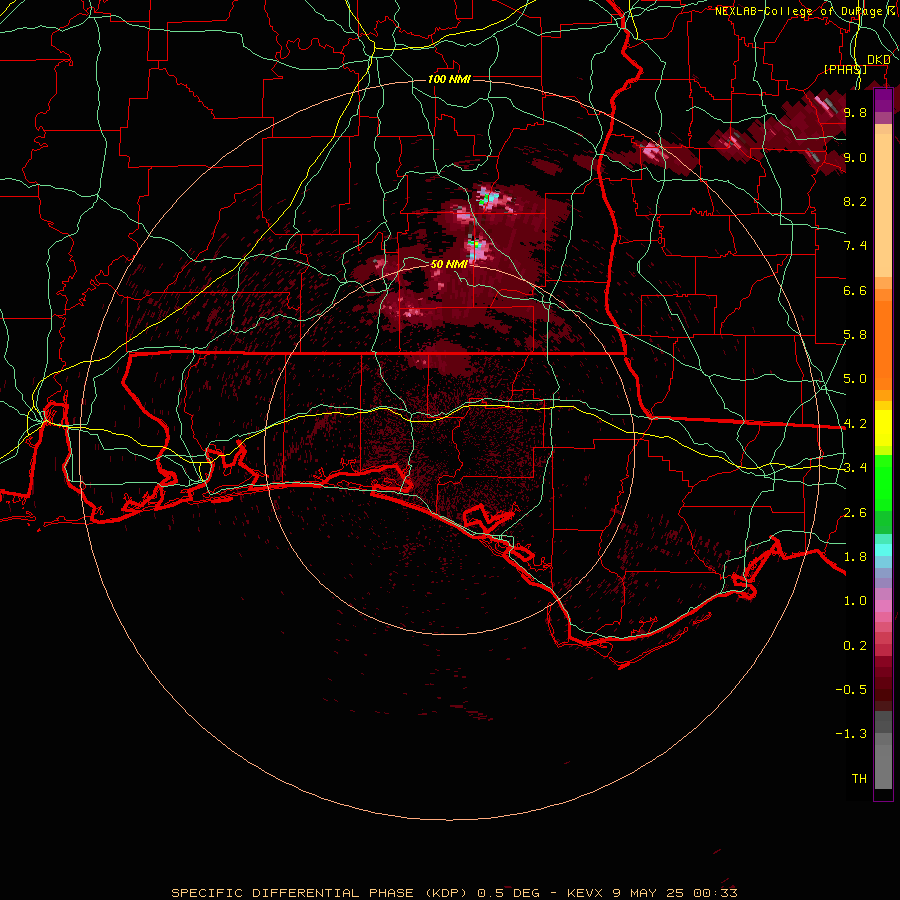Click the 6.6 value on the scale
Image resolution: width=900 pixels, height=900 pixels.
[855, 290]
